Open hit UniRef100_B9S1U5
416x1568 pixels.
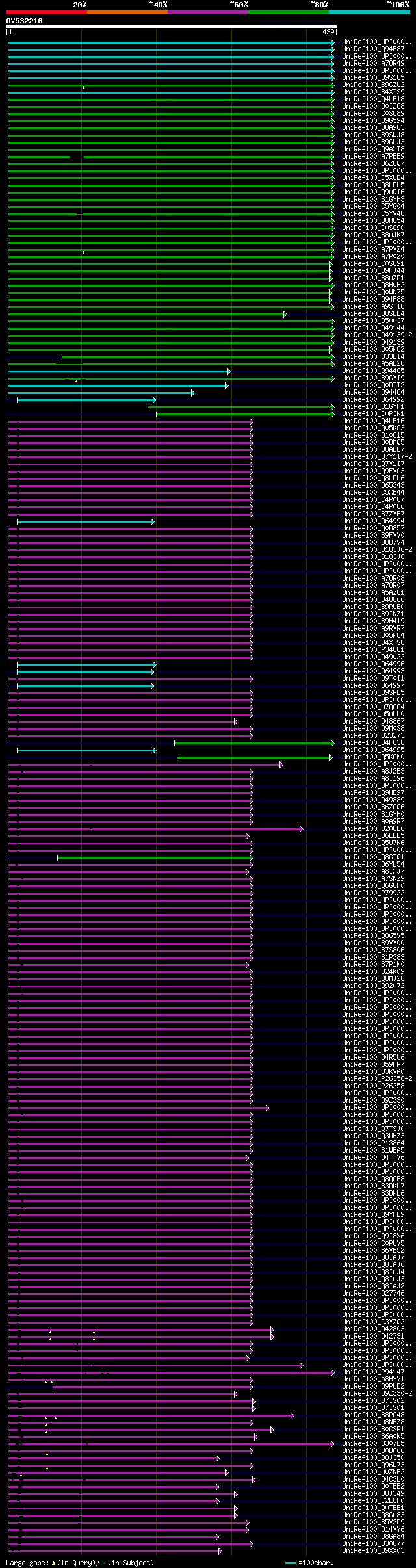coord(373,78)
